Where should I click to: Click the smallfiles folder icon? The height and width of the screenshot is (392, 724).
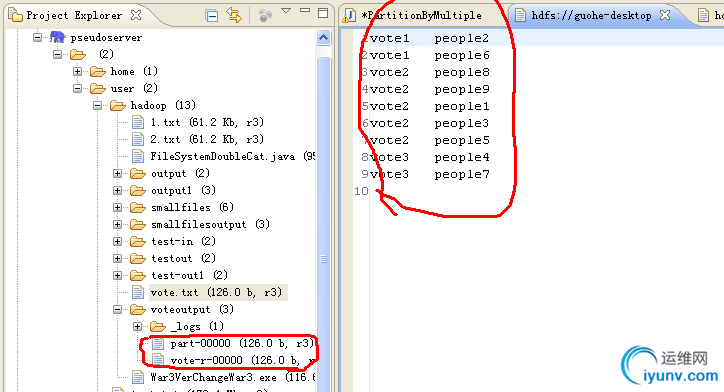coord(138,208)
